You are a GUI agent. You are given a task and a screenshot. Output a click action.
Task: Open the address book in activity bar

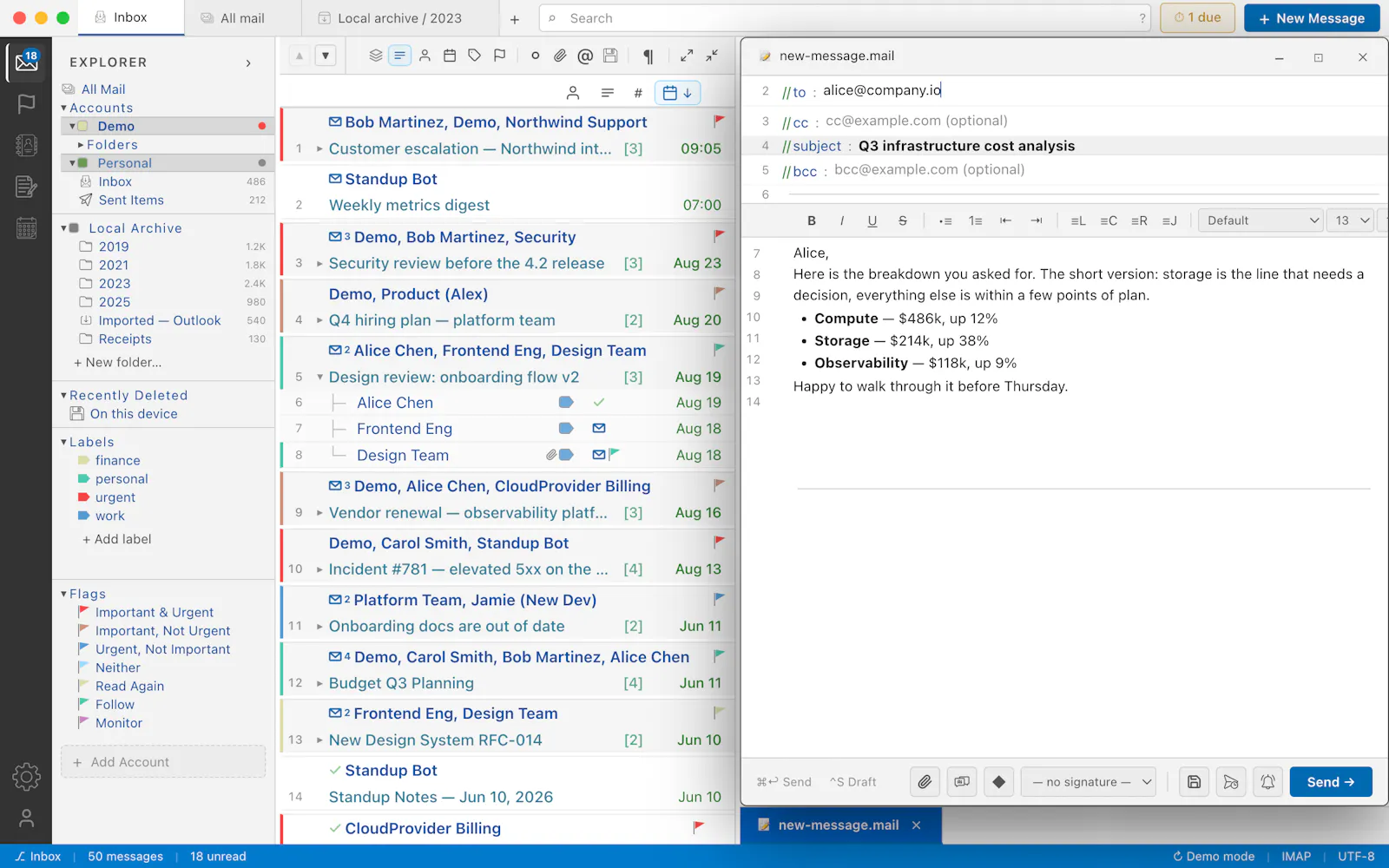[x=26, y=145]
